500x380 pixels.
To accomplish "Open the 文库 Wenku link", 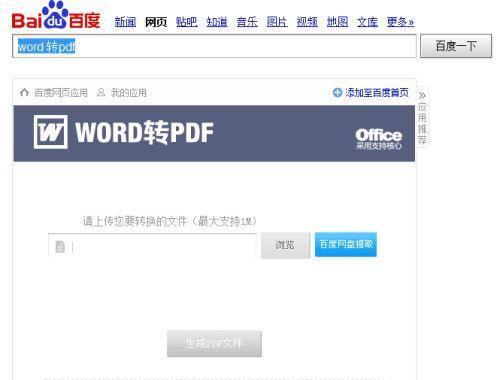I will (x=367, y=22).
